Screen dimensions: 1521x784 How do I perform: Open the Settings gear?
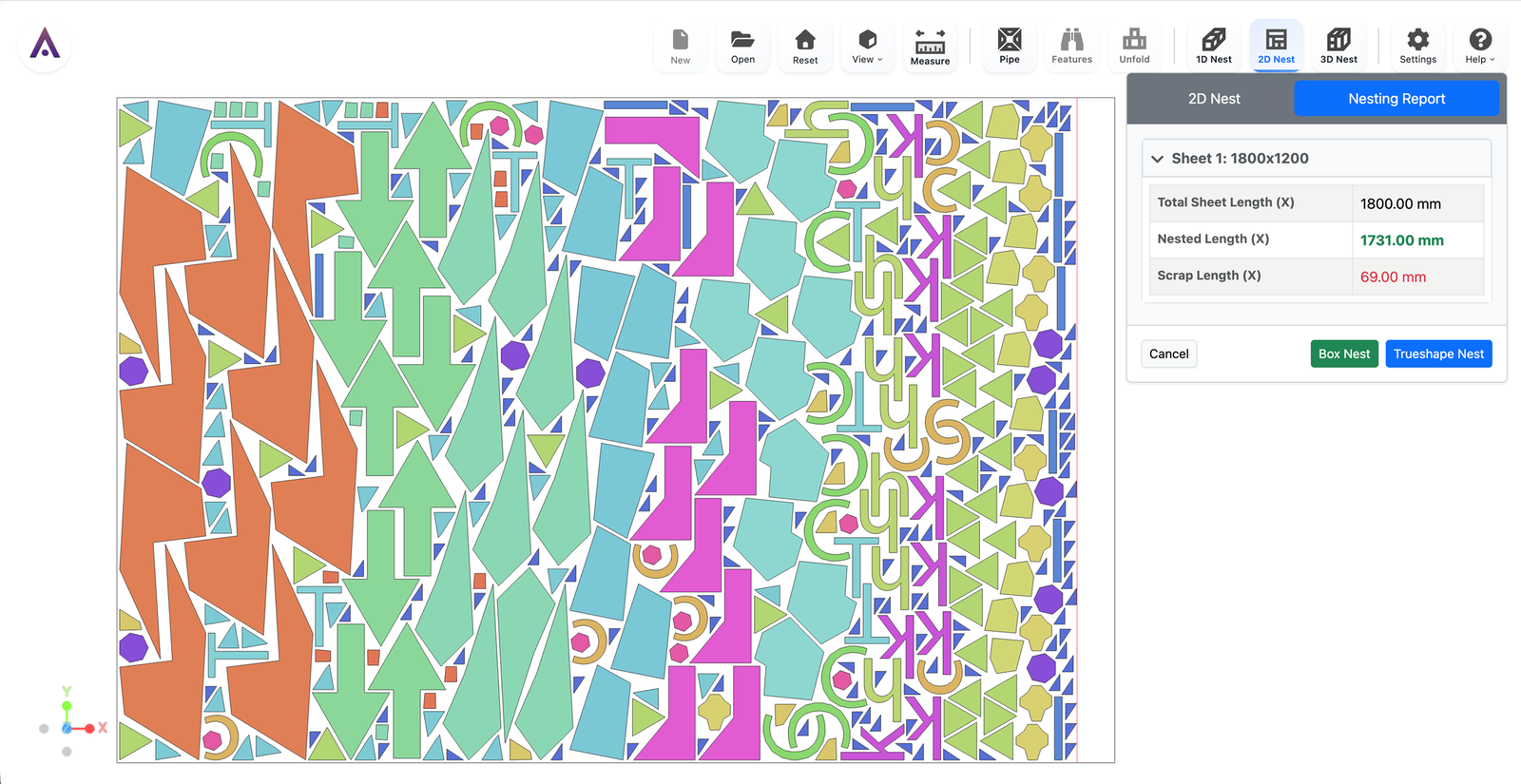point(1417,46)
